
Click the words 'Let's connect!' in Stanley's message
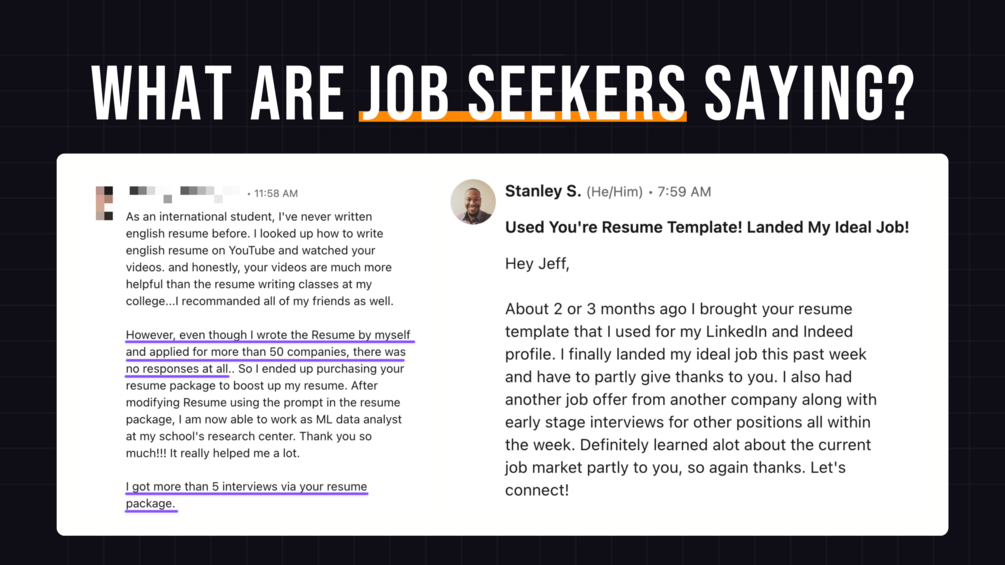click(676, 479)
